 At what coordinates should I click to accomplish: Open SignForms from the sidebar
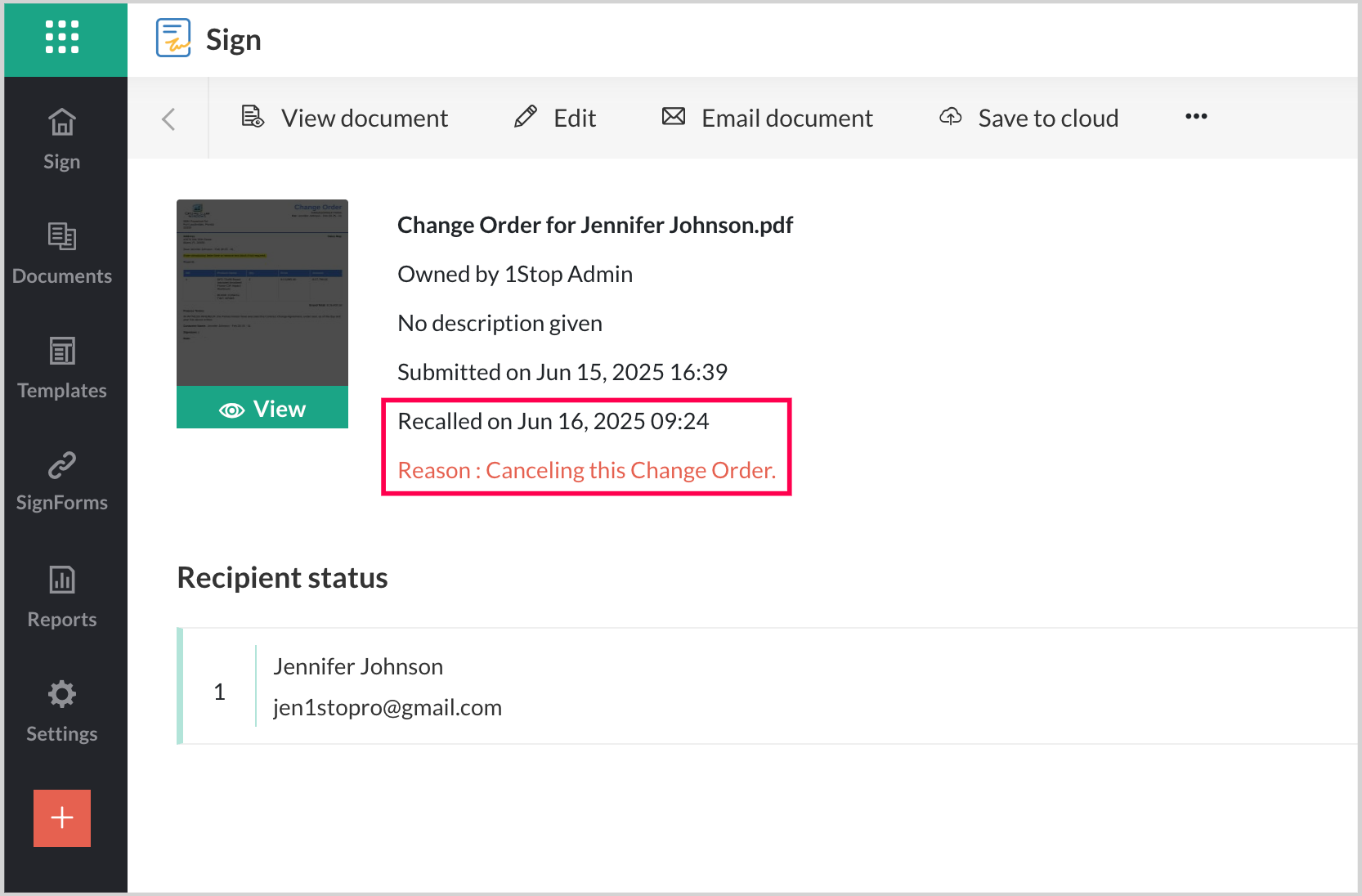point(62,482)
